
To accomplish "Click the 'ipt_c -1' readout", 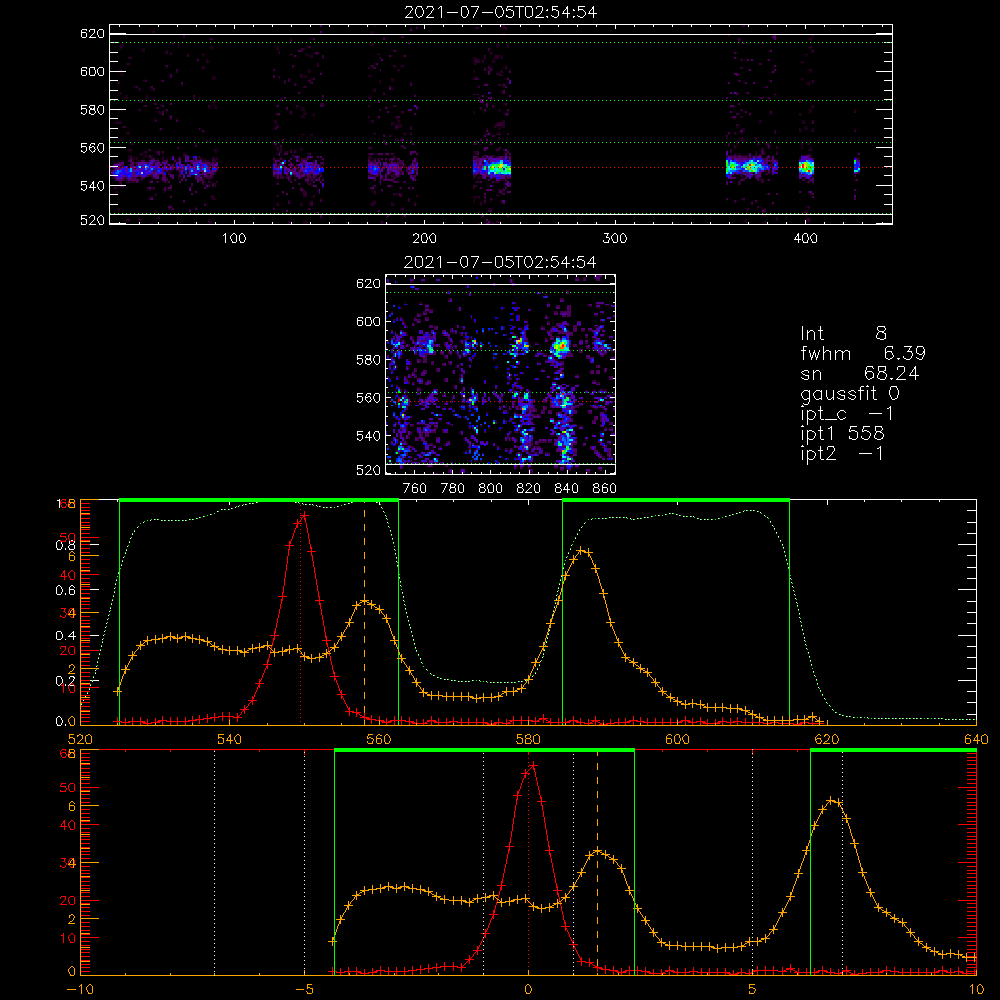I will (x=847, y=414).
